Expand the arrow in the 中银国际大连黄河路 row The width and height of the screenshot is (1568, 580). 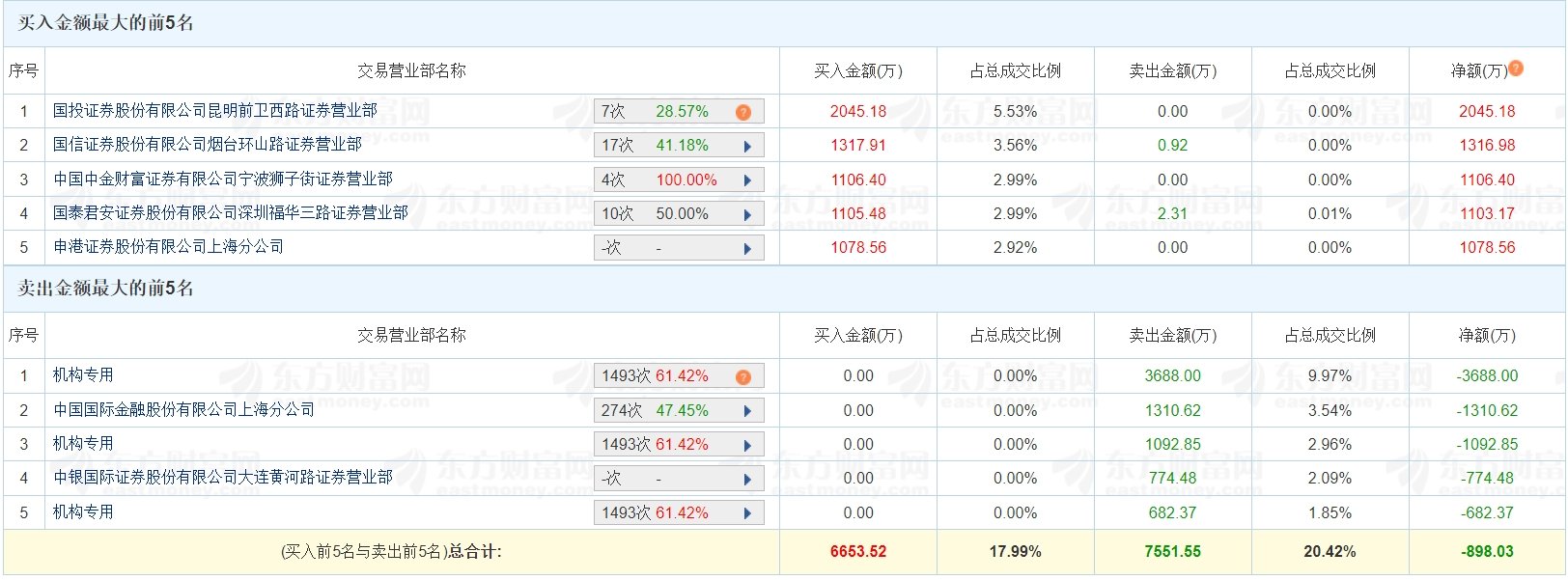(747, 479)
